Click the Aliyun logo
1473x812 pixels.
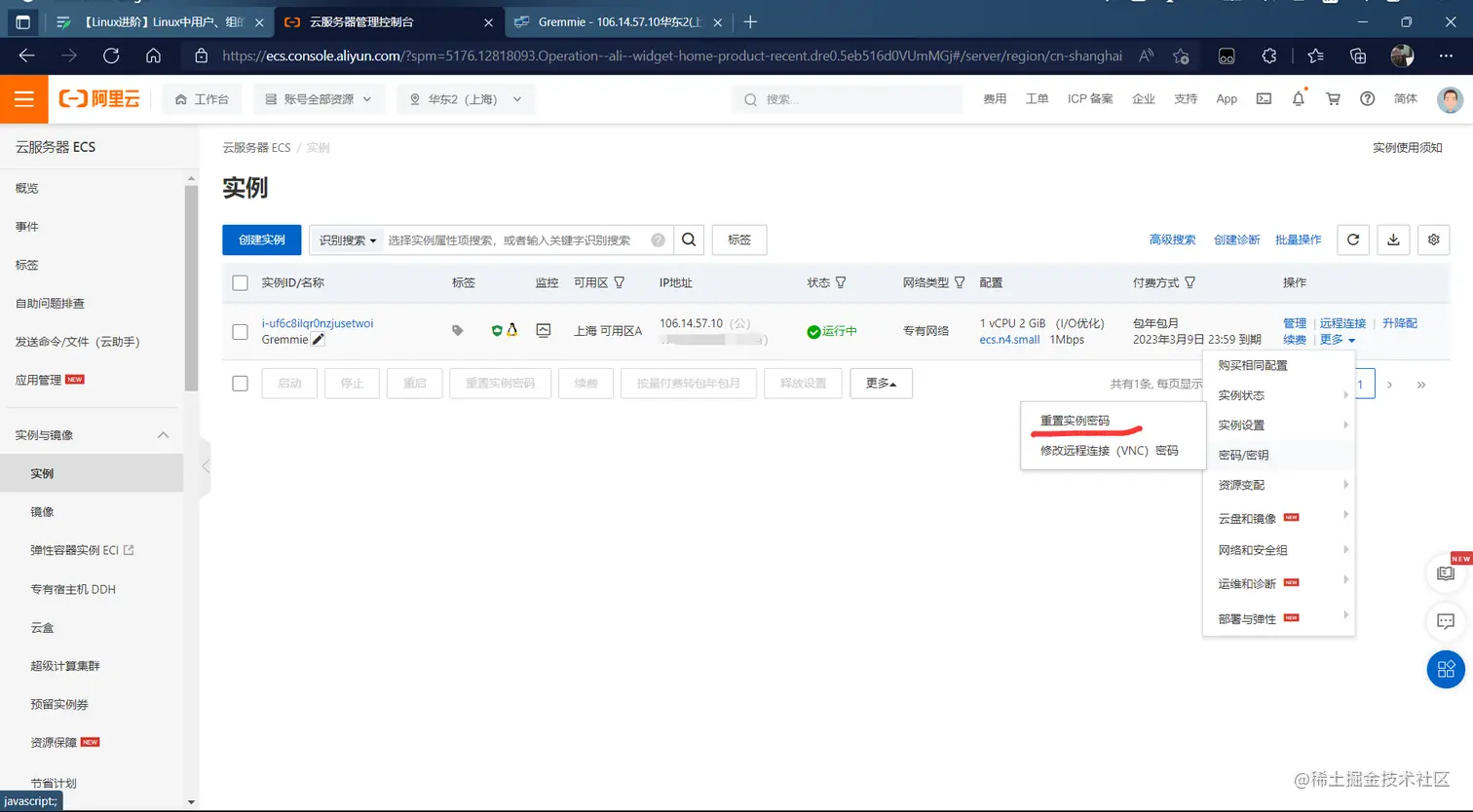(98, 99)
